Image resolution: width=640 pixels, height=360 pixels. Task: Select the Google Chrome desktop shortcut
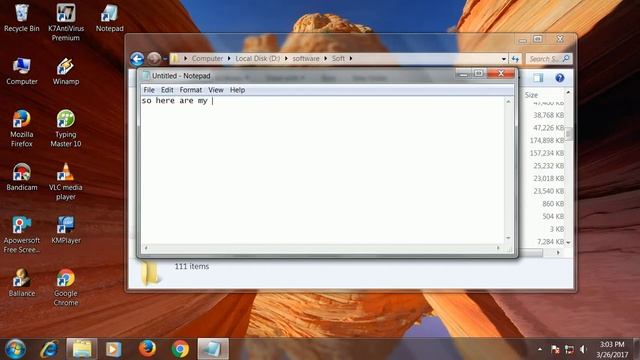coord(66,287)
